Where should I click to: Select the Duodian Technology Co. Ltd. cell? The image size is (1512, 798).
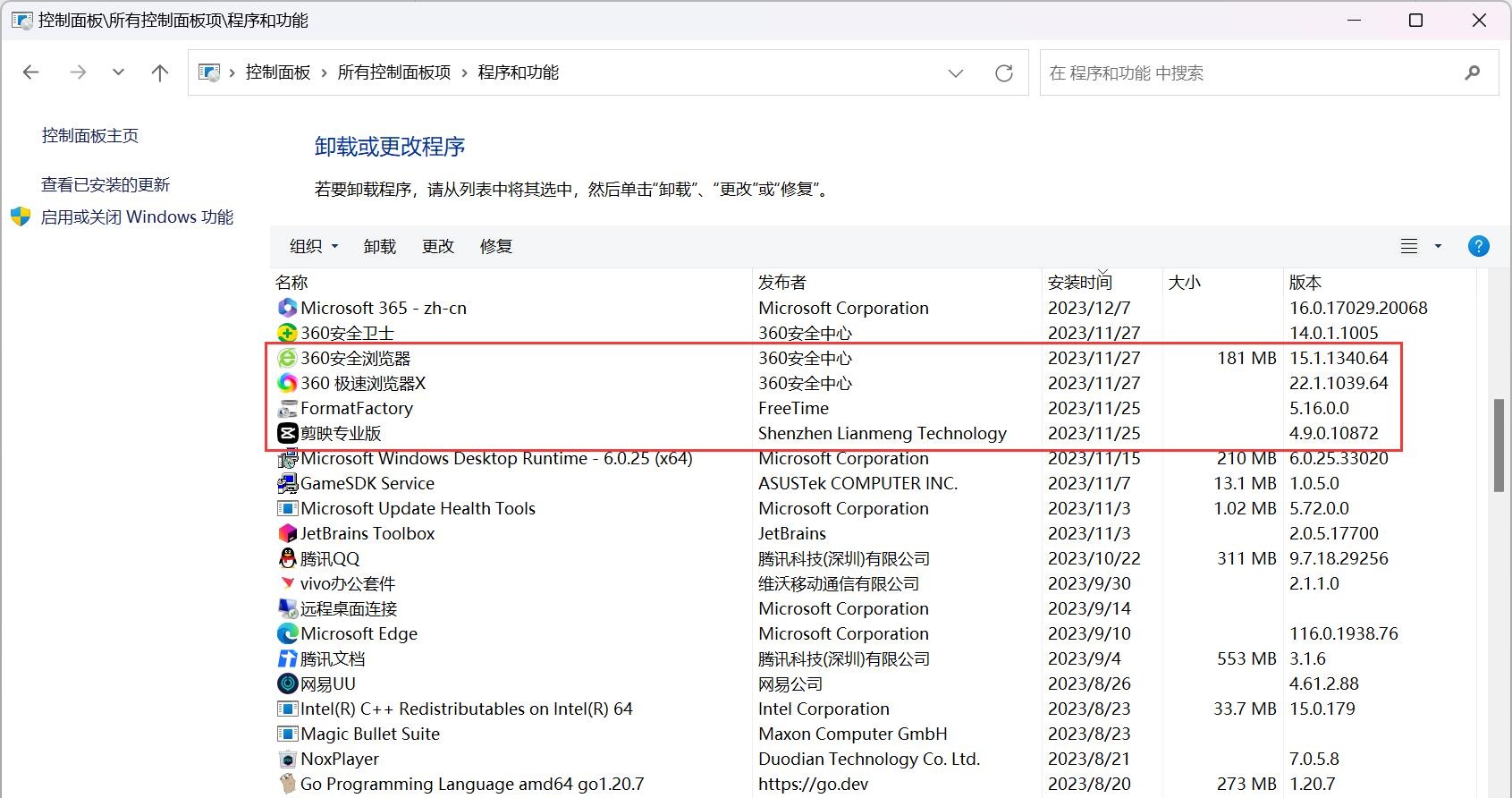coord(869,759)
